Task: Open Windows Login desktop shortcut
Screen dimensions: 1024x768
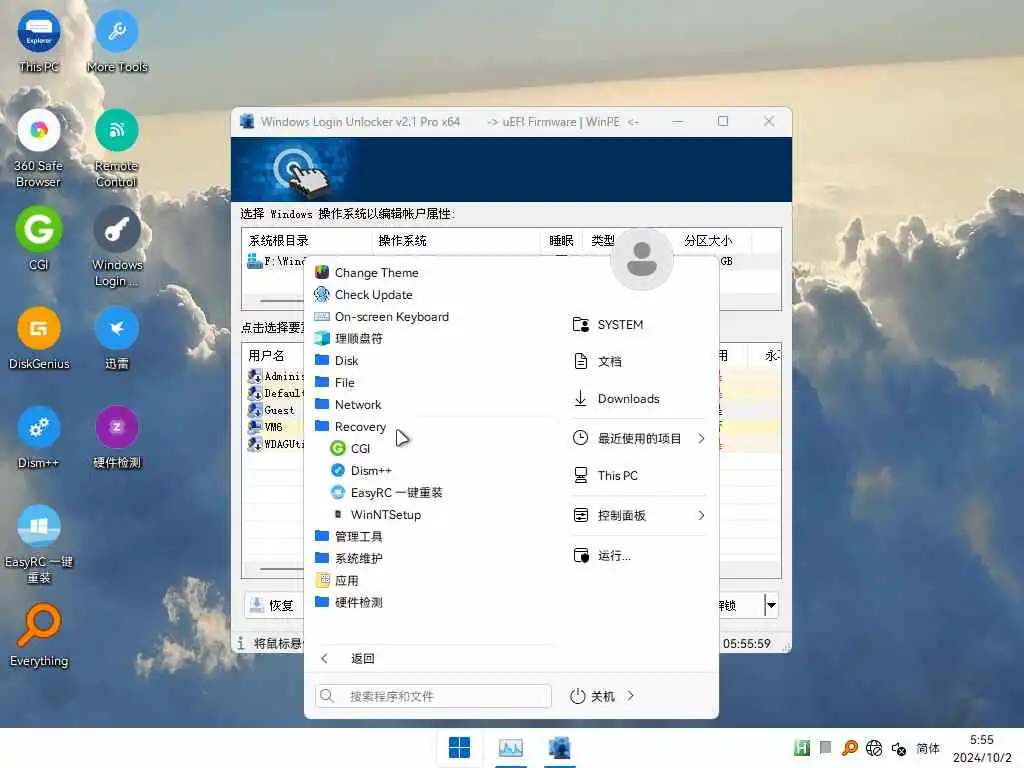Action: click(117, 247)
